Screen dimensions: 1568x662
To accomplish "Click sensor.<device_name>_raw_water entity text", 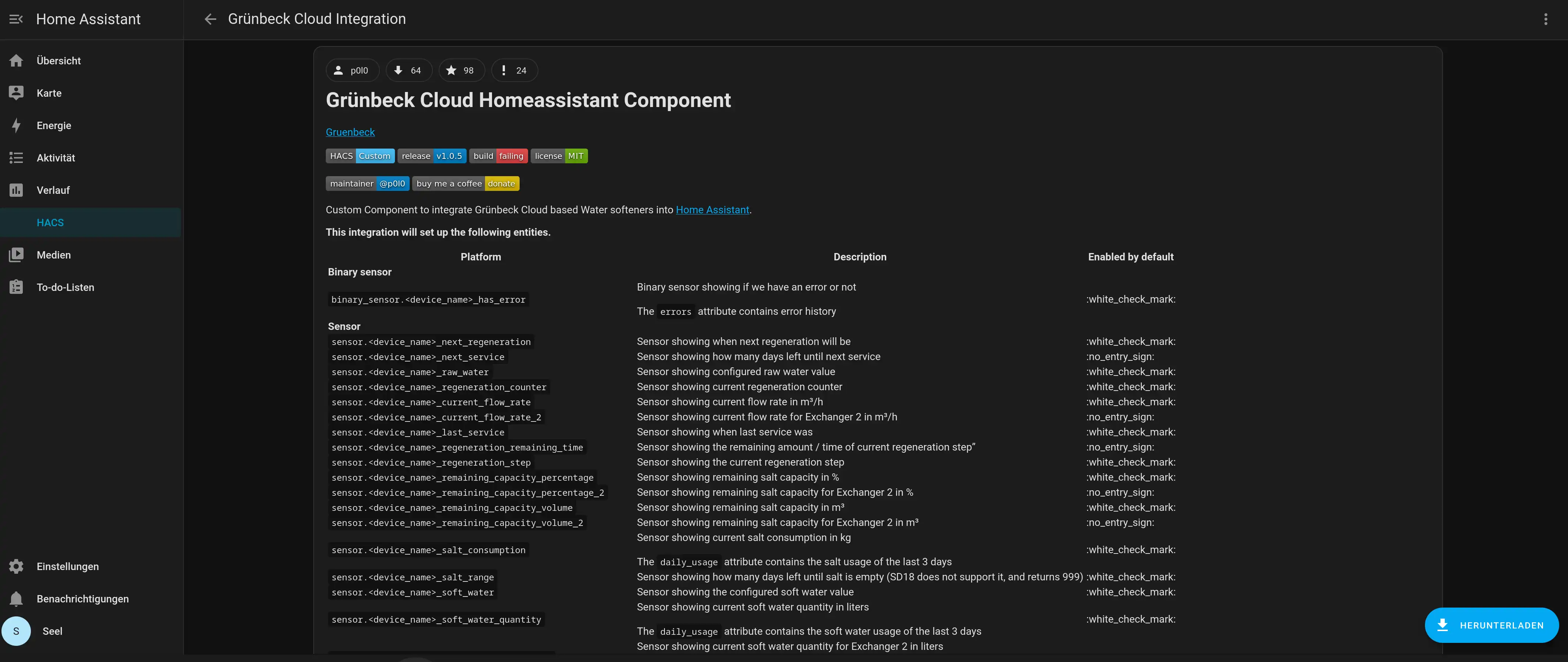I will [410, 372].
